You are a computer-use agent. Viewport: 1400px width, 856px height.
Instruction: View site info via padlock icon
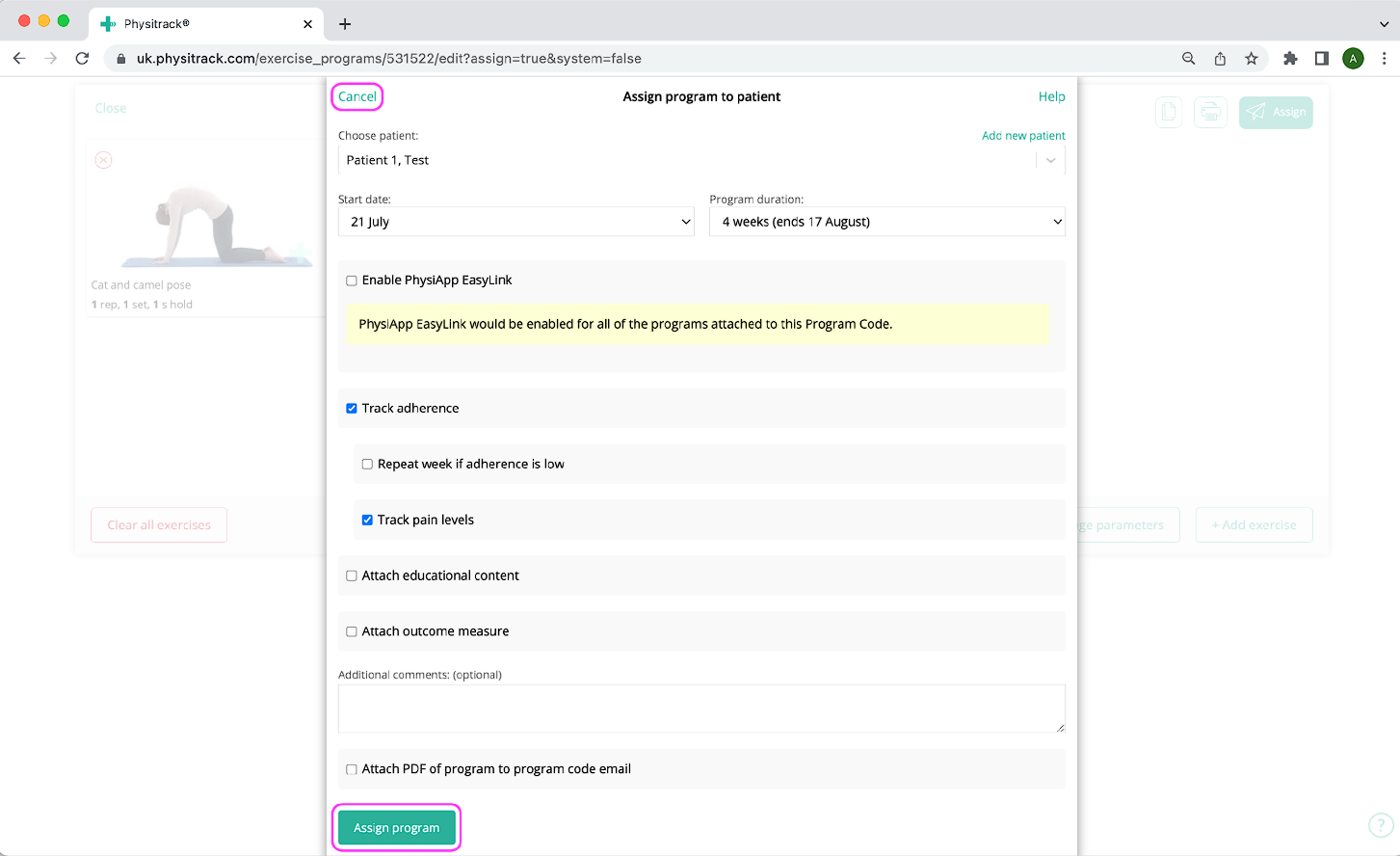point(121,59)
